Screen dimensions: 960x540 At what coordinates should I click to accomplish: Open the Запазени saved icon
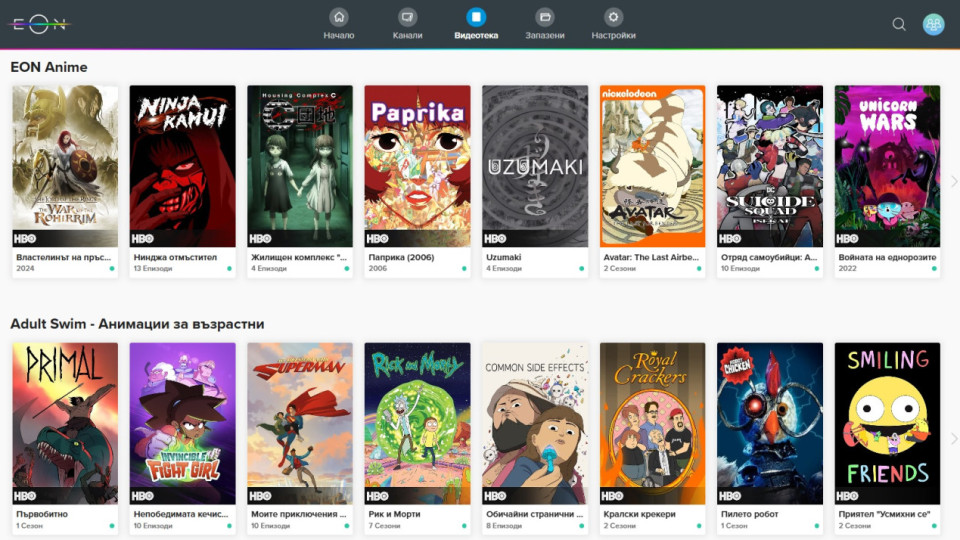click(544, 17)
